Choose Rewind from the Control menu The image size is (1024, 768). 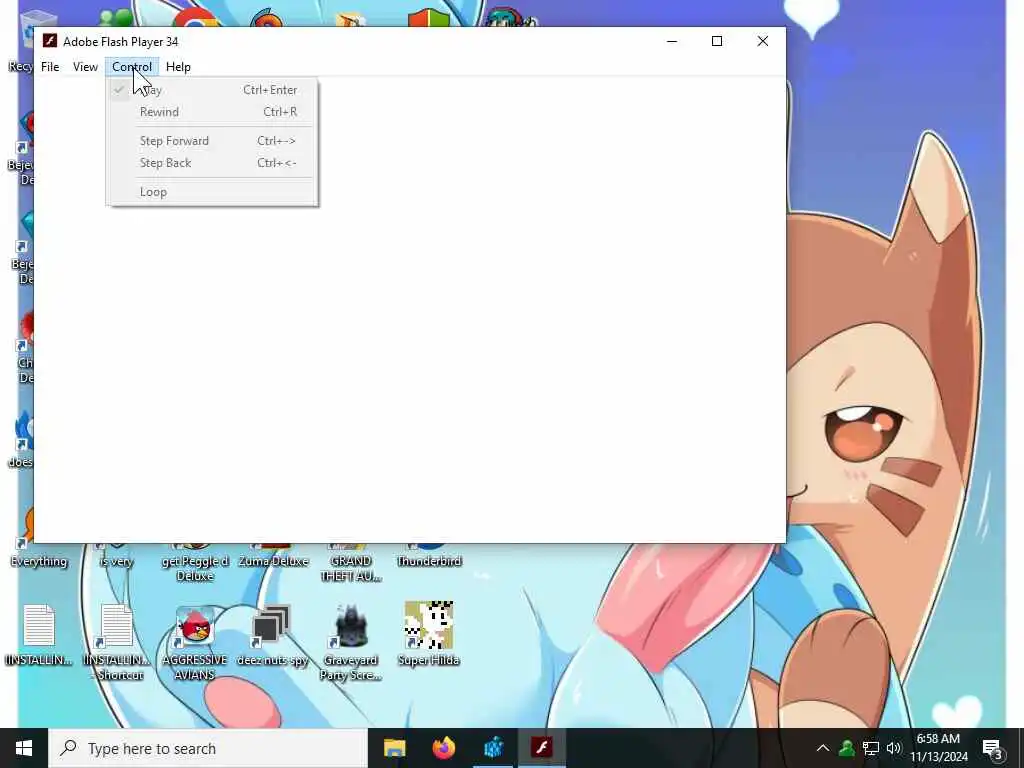214,112
